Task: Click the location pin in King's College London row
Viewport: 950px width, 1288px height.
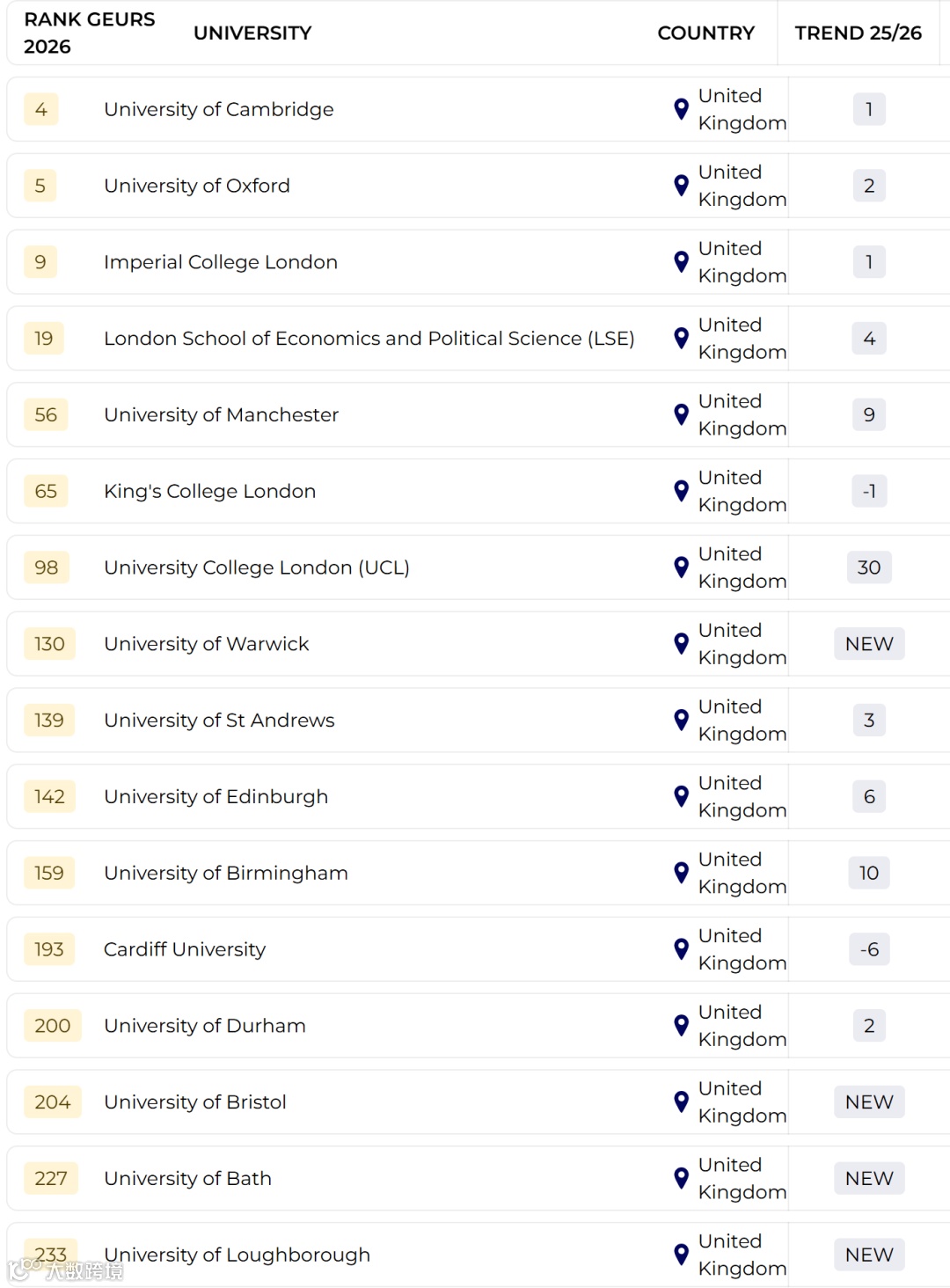Action: point(681,491)
